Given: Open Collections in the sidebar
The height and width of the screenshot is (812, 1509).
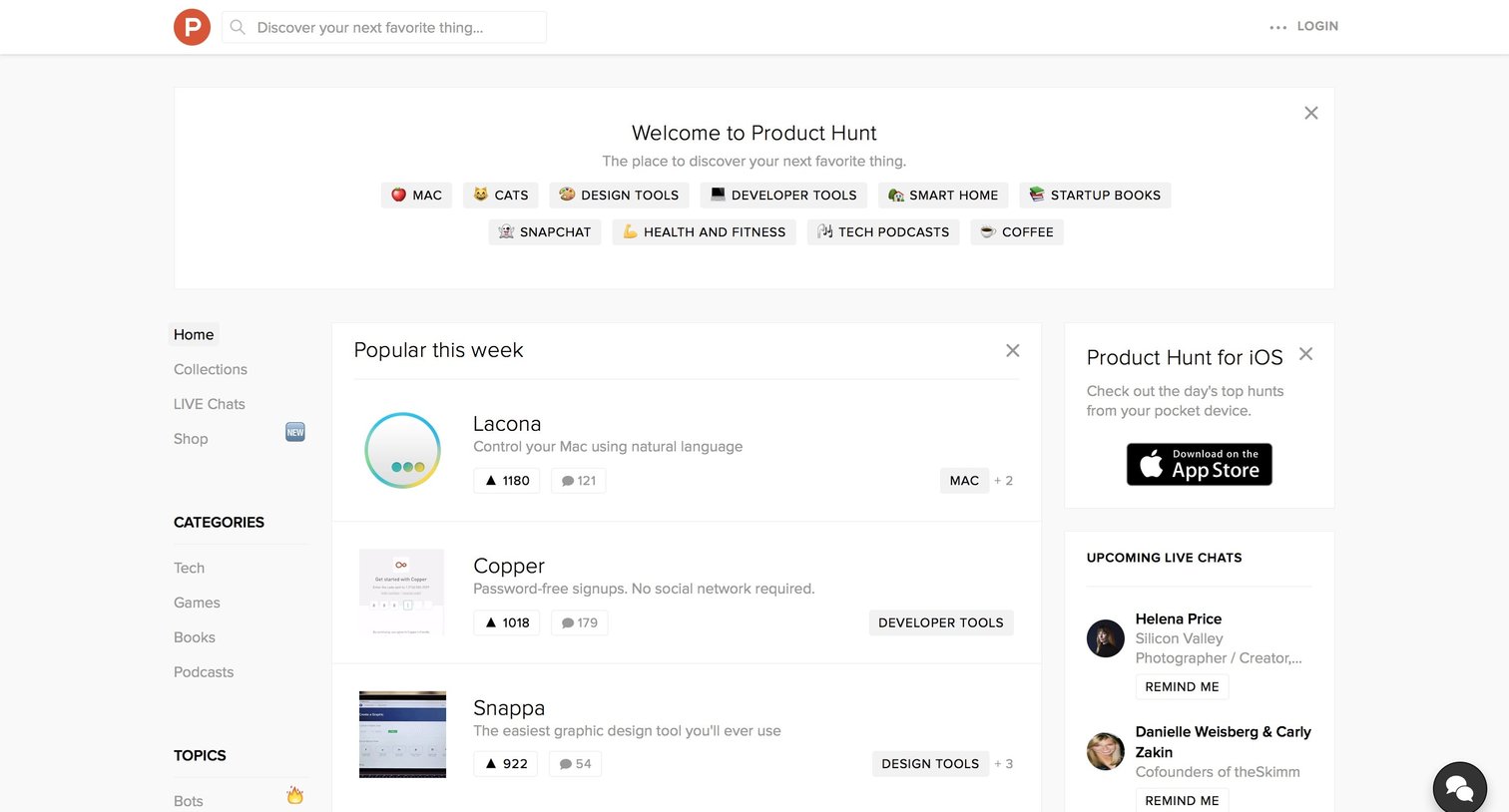Looking at the screenshot, I should tap(211, 369).
